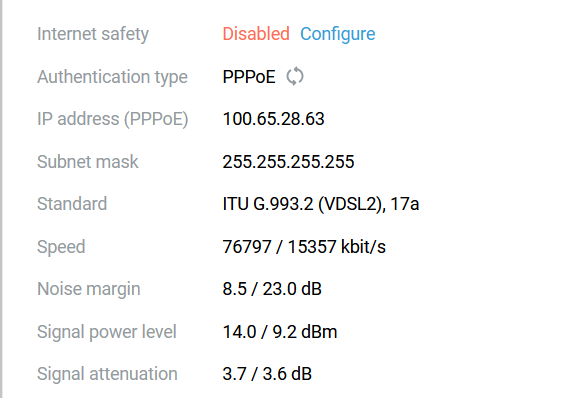Select the PPPoE authentication type value
Viewport: 572px width, 398px height.
pos(249,77)
